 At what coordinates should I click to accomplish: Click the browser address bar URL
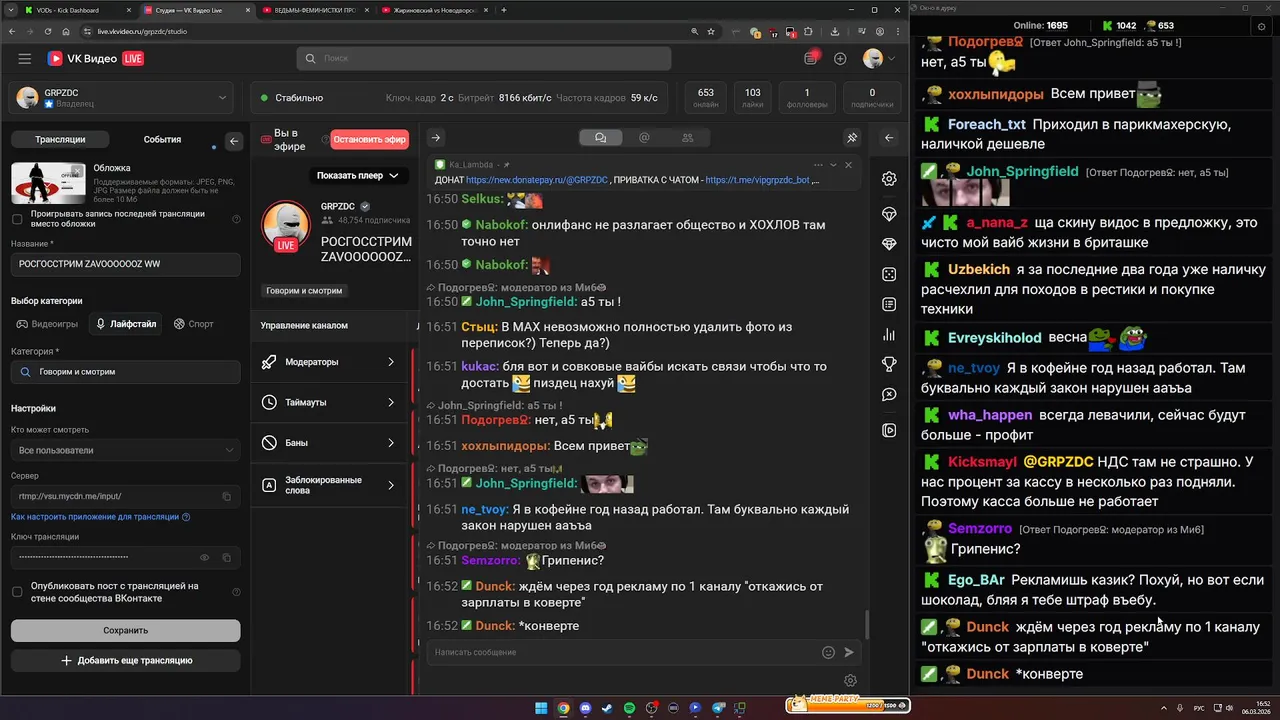tap(142, 31)
